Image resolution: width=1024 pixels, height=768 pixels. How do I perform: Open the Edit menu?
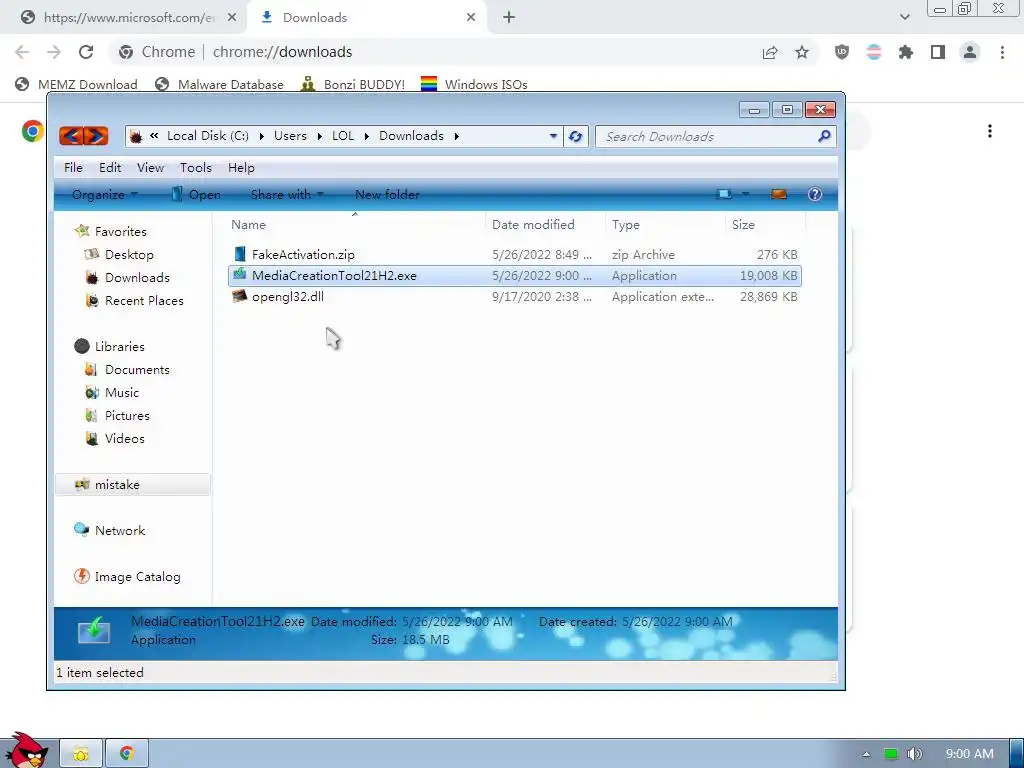tap(110, 167)
